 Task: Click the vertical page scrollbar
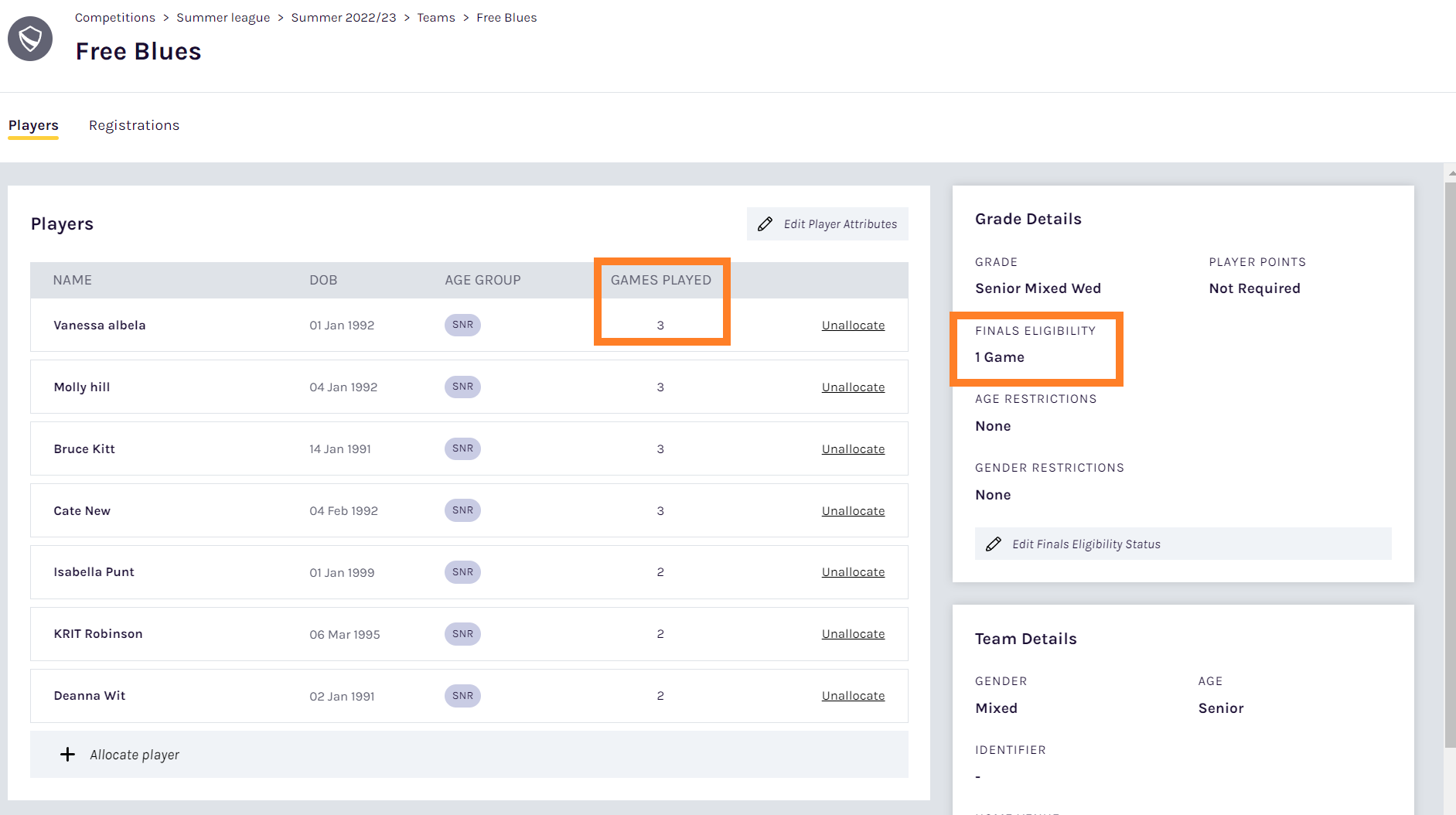pyautogui.click(x=1450, y=464)
